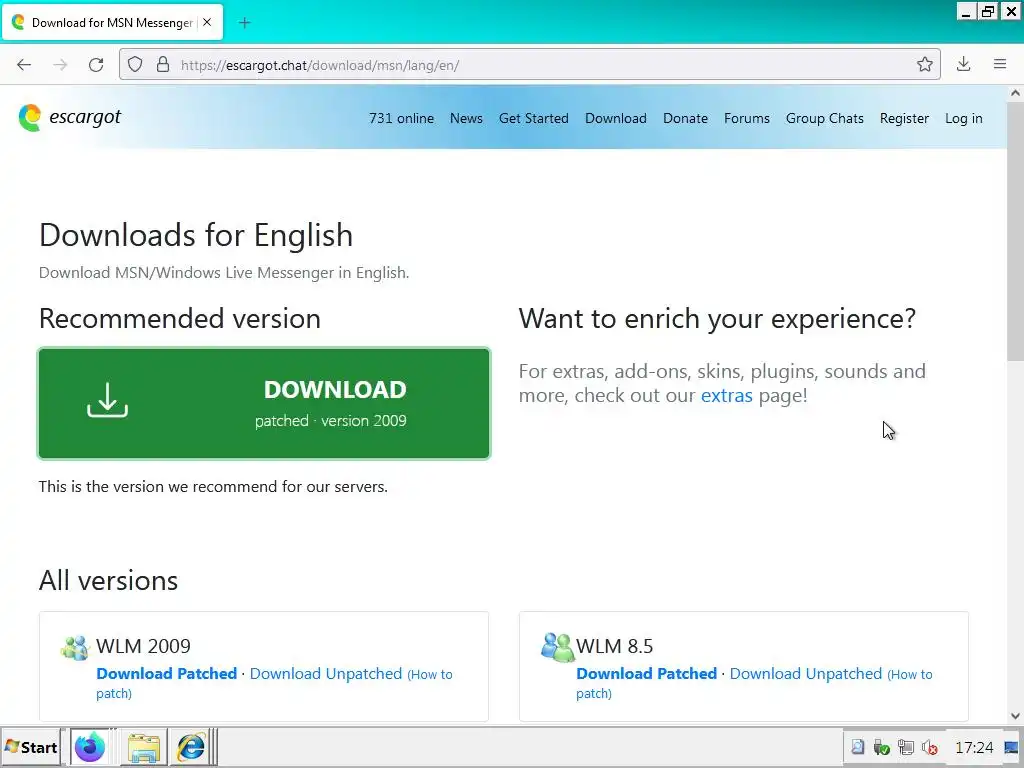The height and width of the screenshot is (768, 1024).
Task: Open the extras page link
Action: pos(726,395)
